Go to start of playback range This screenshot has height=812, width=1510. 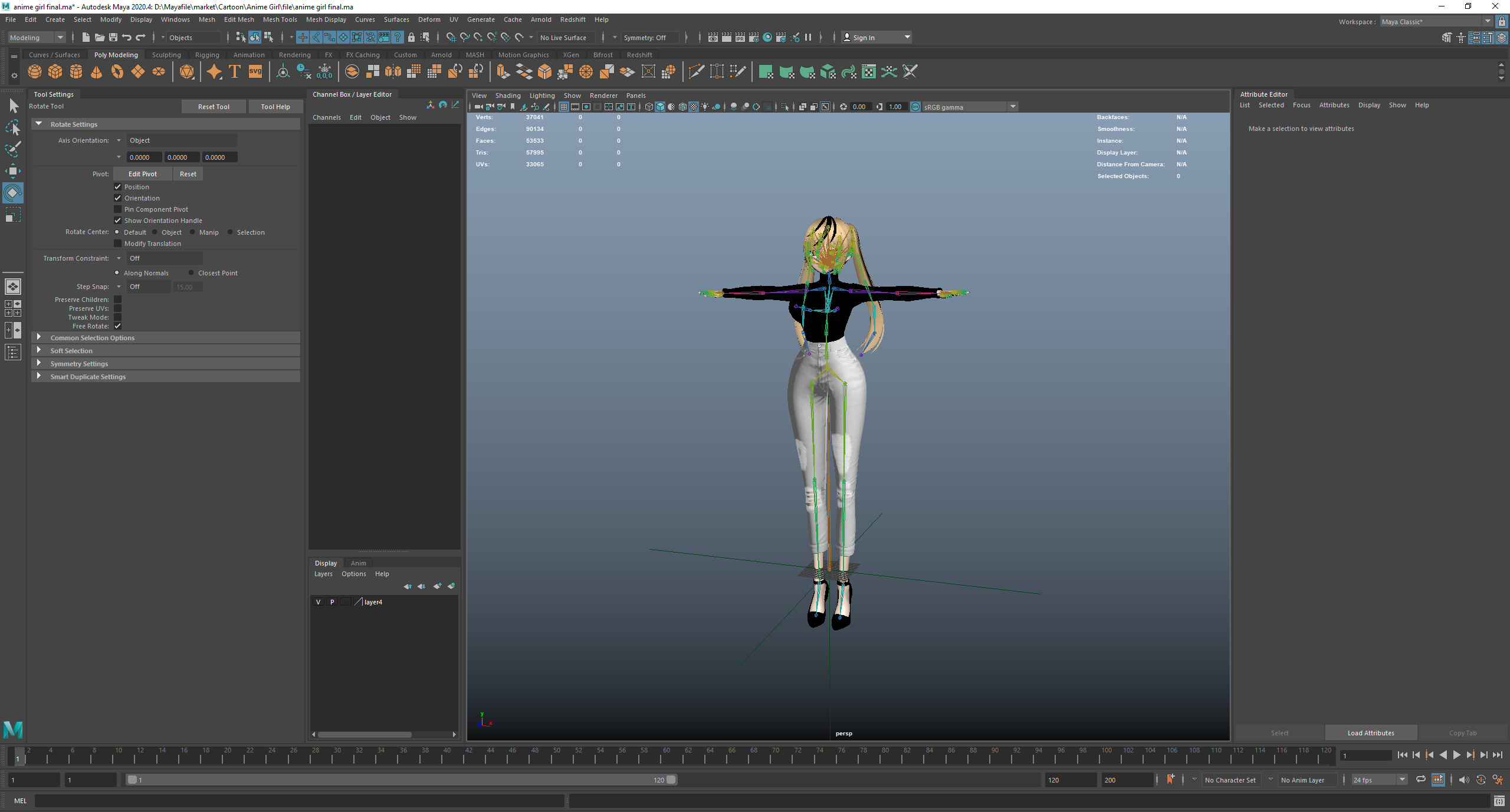tap(1403, 755)
